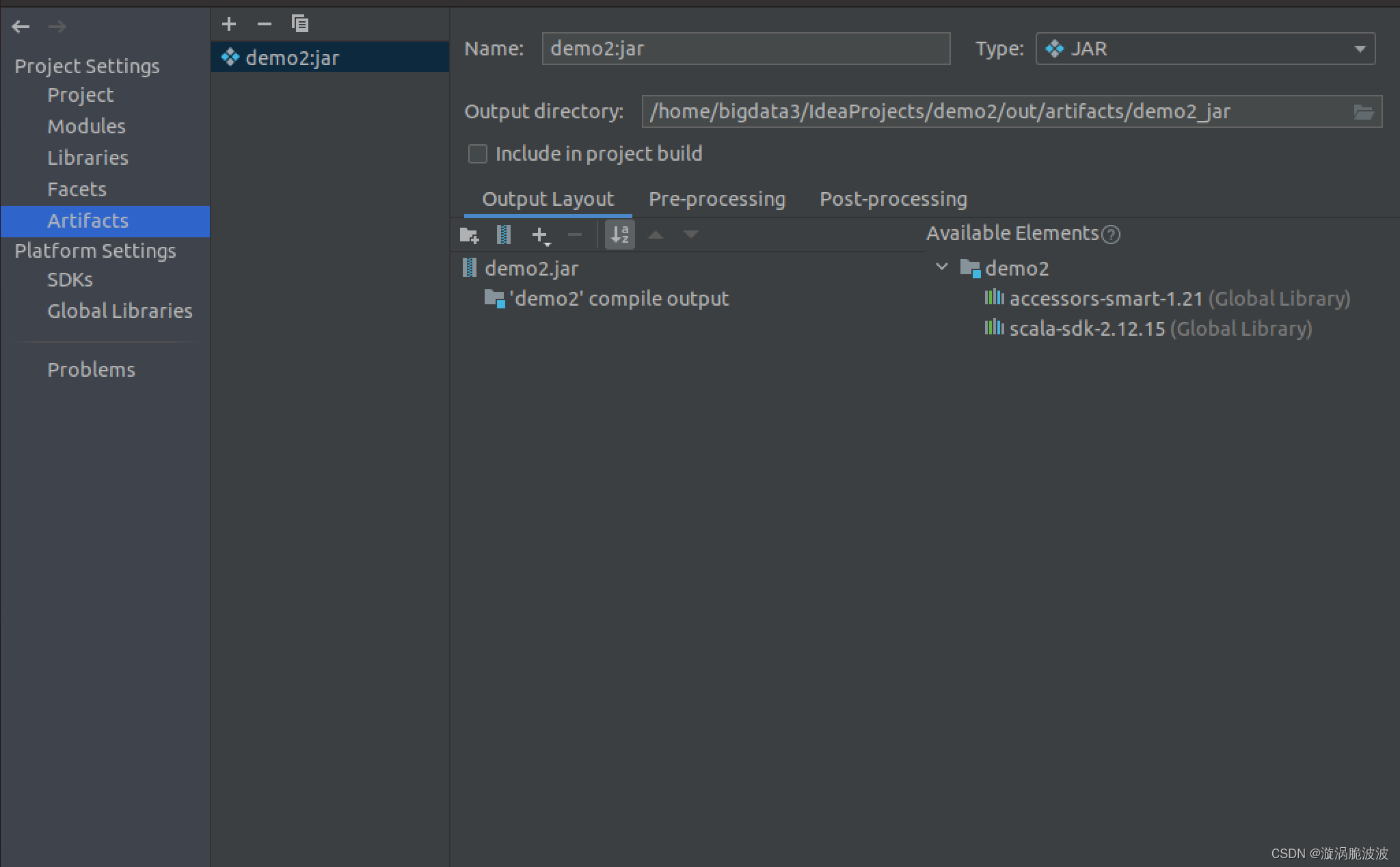Open the add copy of dropdown
1400x867 pixels.
[x=541, y=236]
